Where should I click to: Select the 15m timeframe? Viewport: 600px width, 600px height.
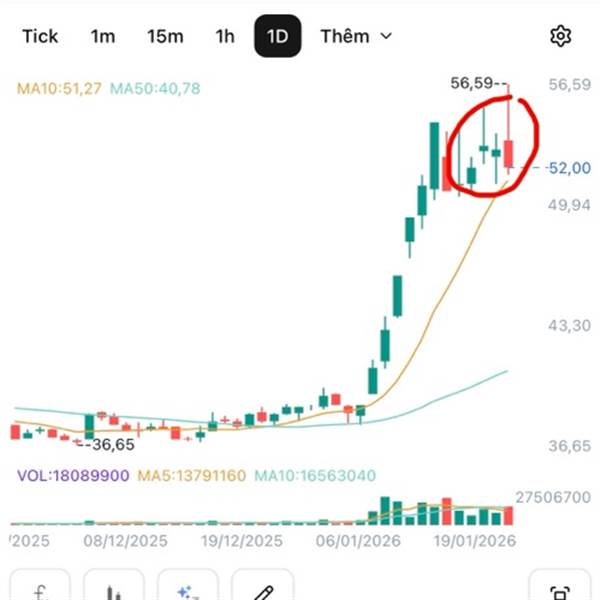pos(165,37)
